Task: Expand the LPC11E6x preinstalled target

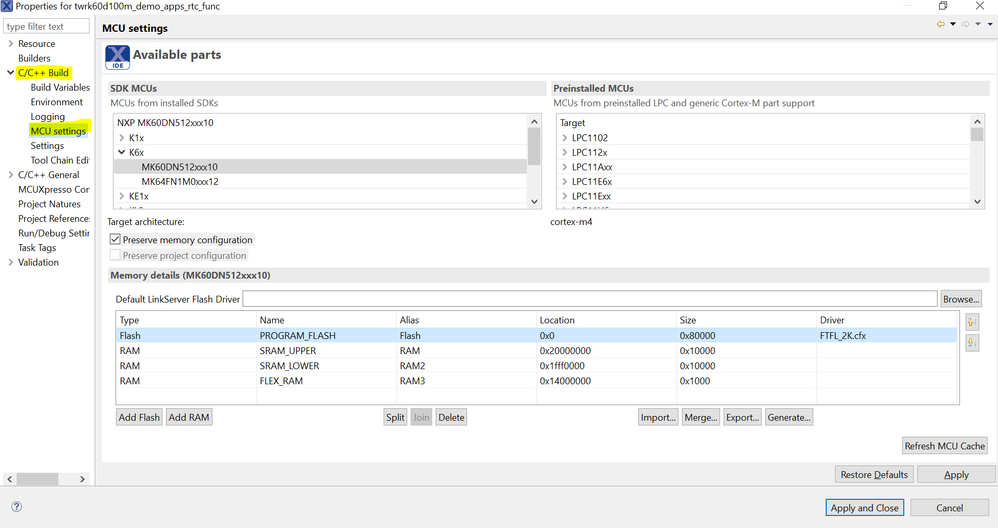Action: pyautogui.click(x=565, y=181)
